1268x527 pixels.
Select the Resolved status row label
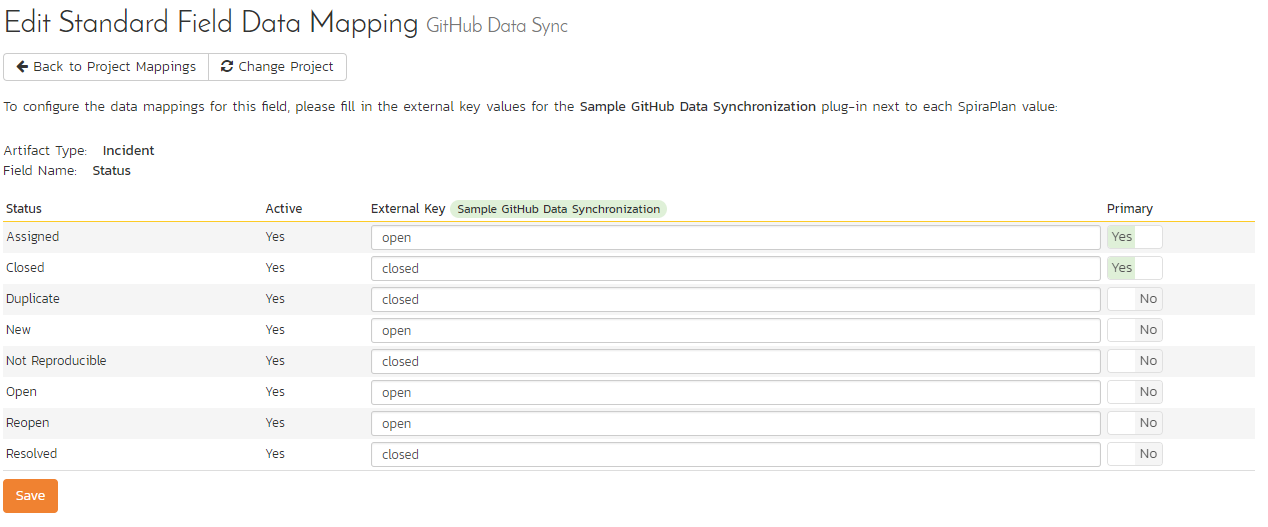(31, 454)
